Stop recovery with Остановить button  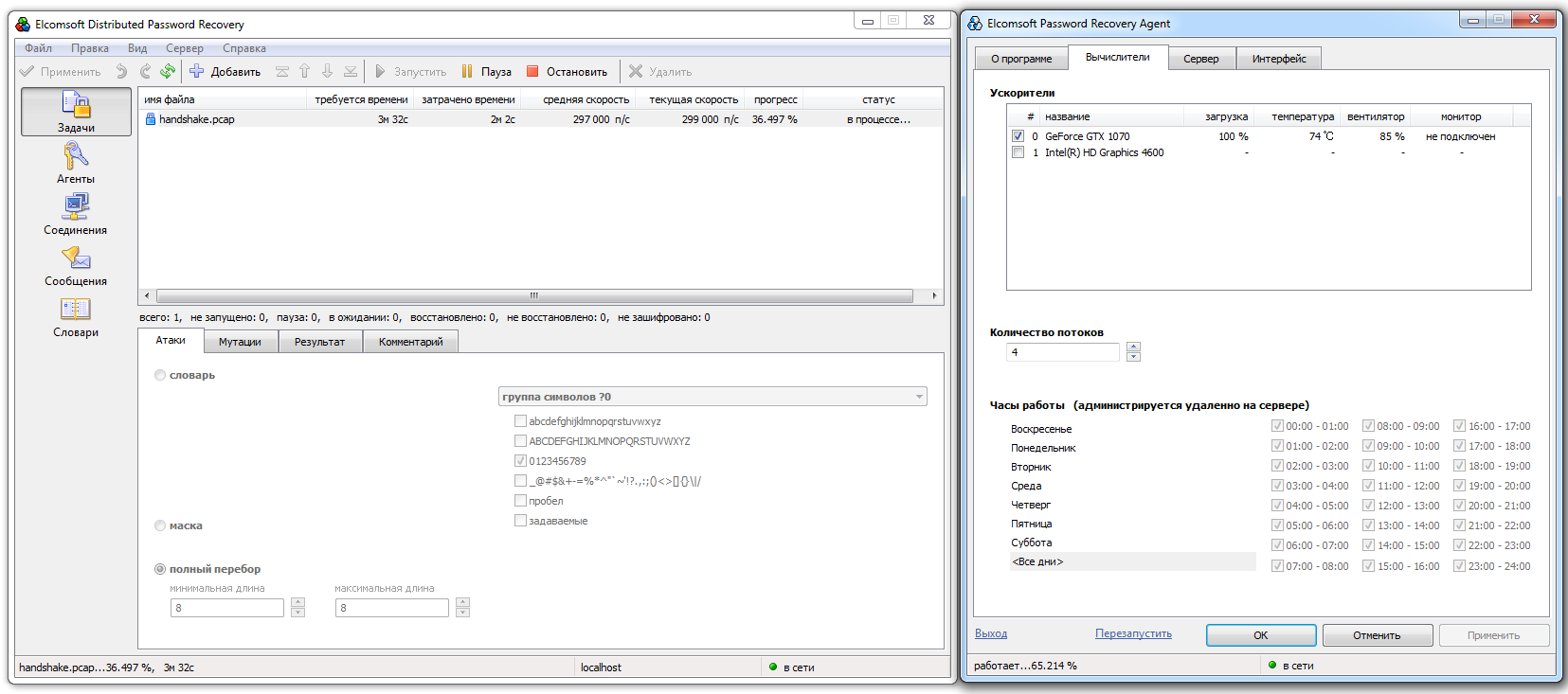coord(567,71)
